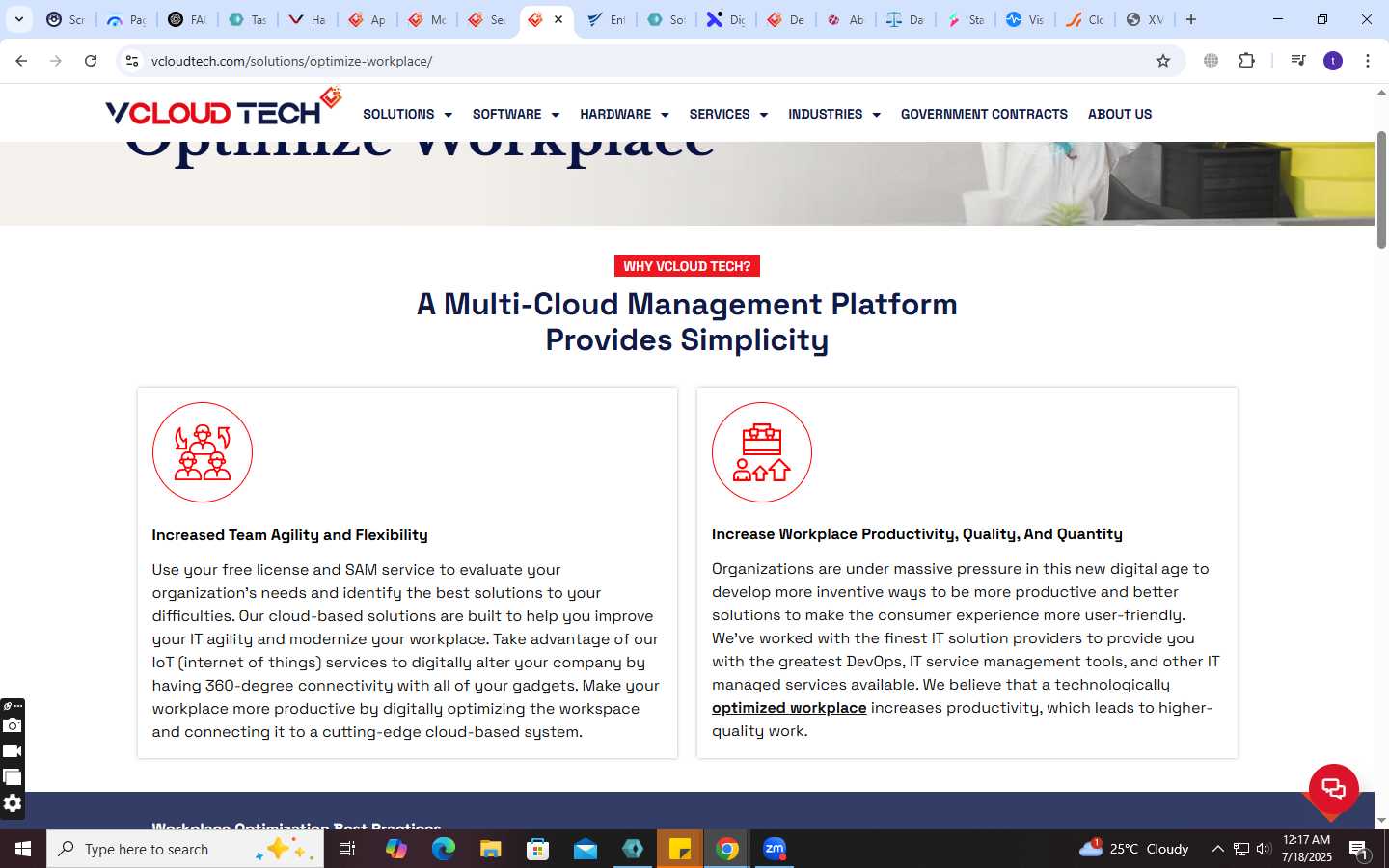Open File Explorer from the taskbar
The height and width of the screenshot is (868, 1389).
coord(491,849)
